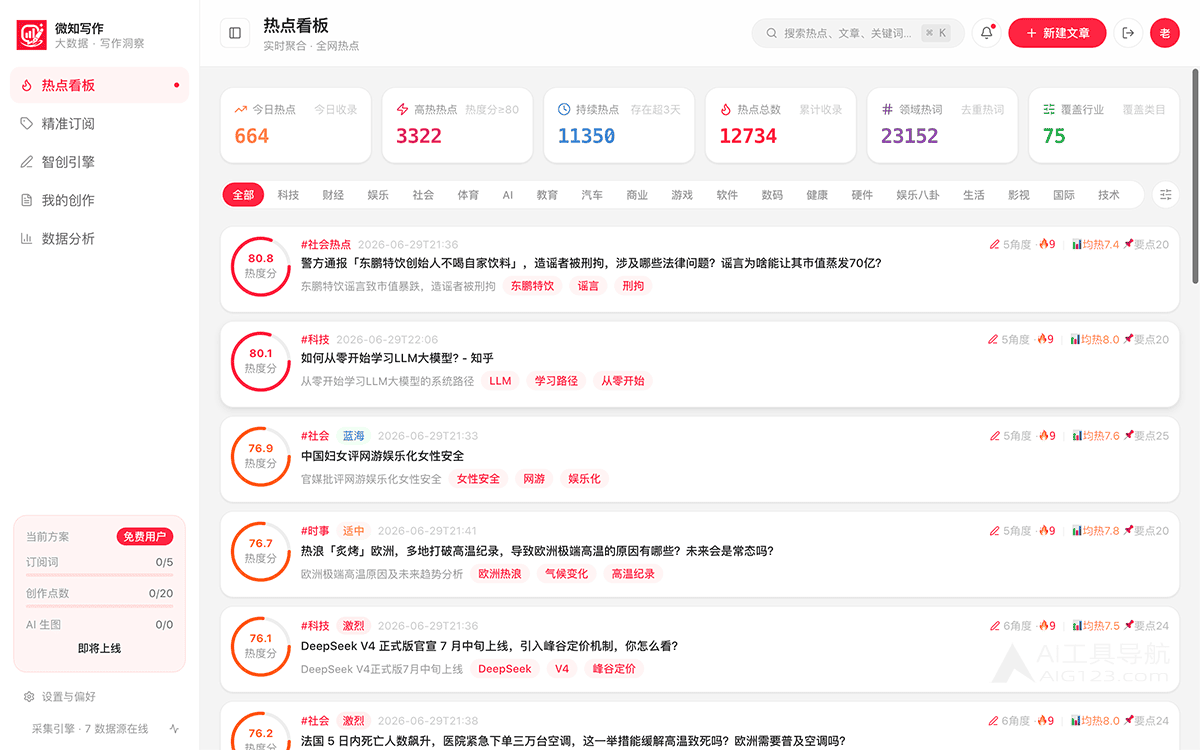Open 数据分析 in sidebar

pos(99,238)
